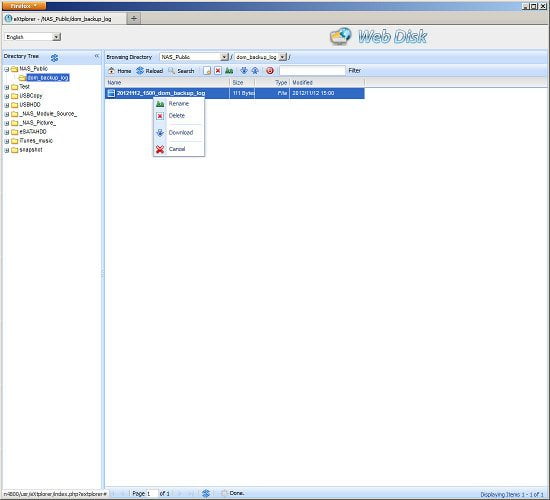Refresh the Directory Tree using its reload icon

pyautogui.click(x=54, y=58)
